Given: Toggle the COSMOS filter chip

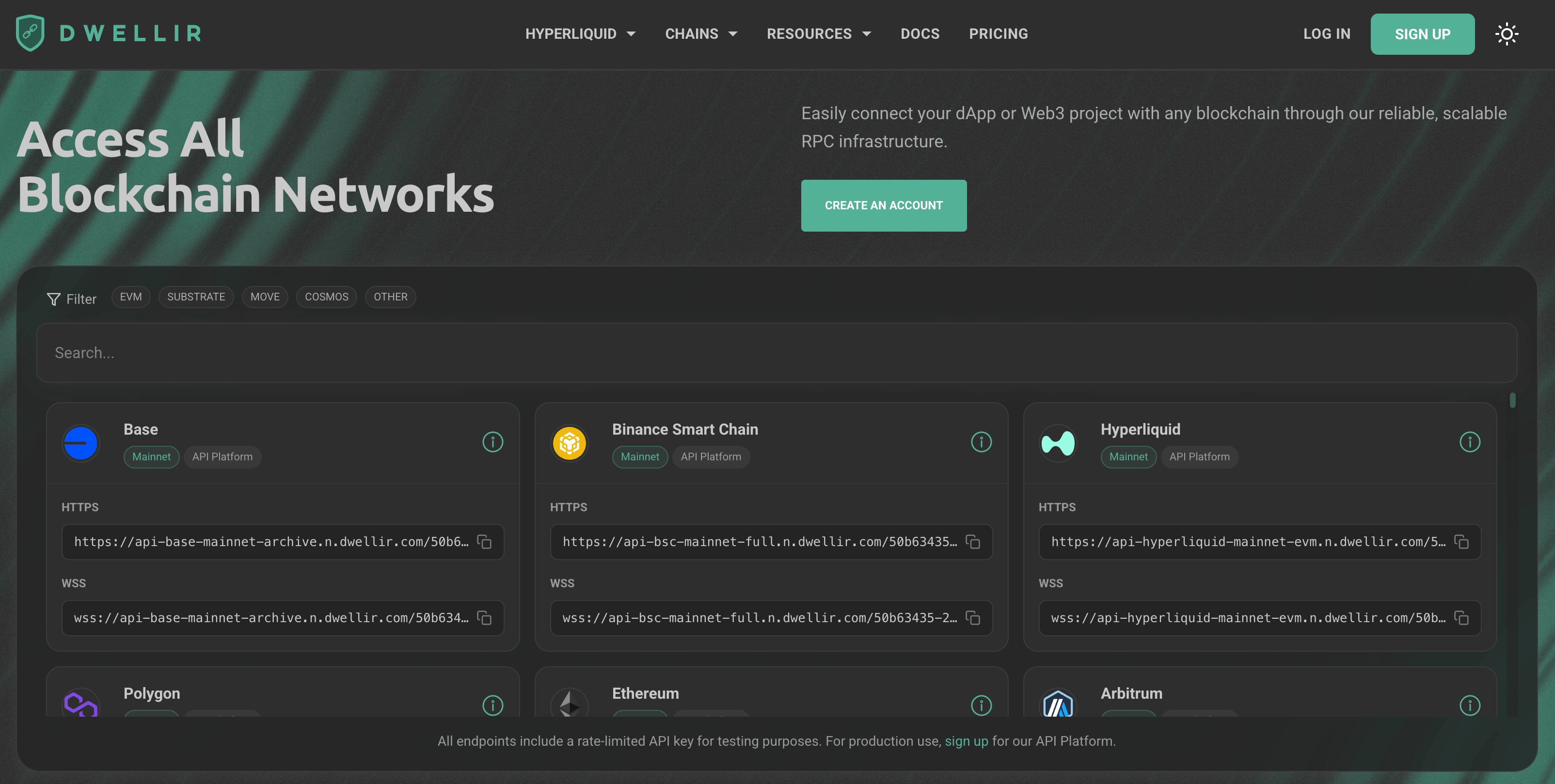Looking at the screenshot, I should (326, 297).
